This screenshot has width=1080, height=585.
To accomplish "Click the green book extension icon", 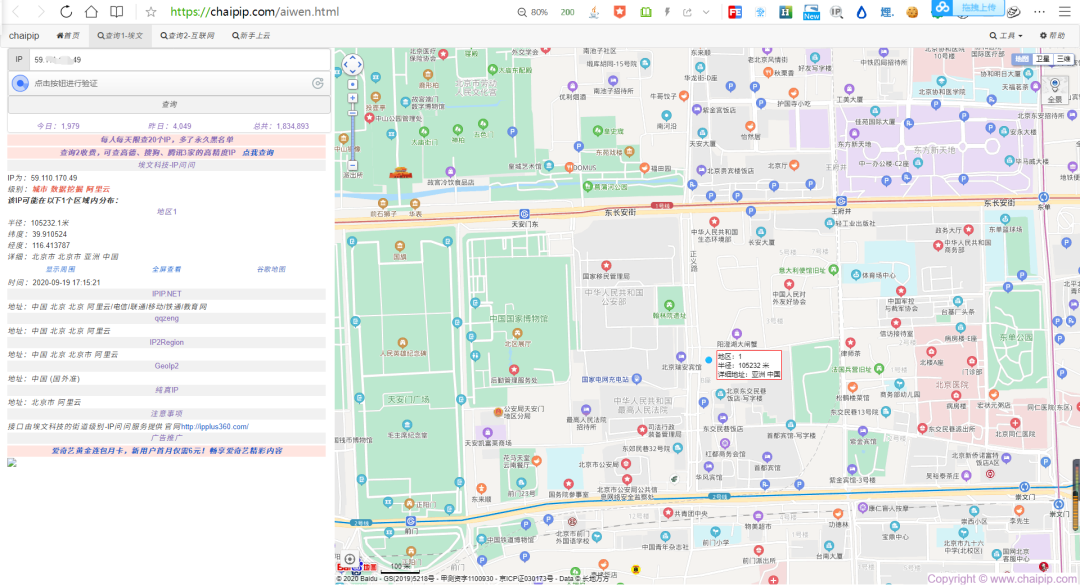I will pyautogui.click(x=645, y=12).
